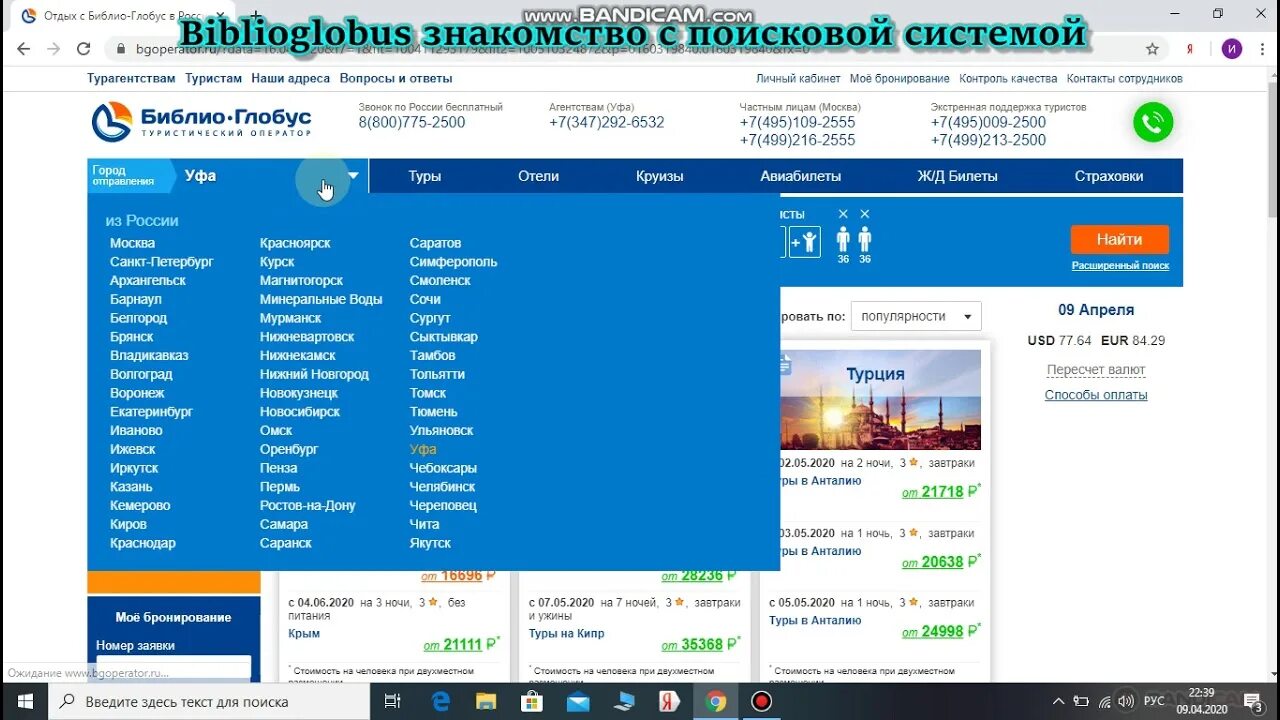Choose Казань from city list
Screen dimensions: 1280x720
[131, 487]
